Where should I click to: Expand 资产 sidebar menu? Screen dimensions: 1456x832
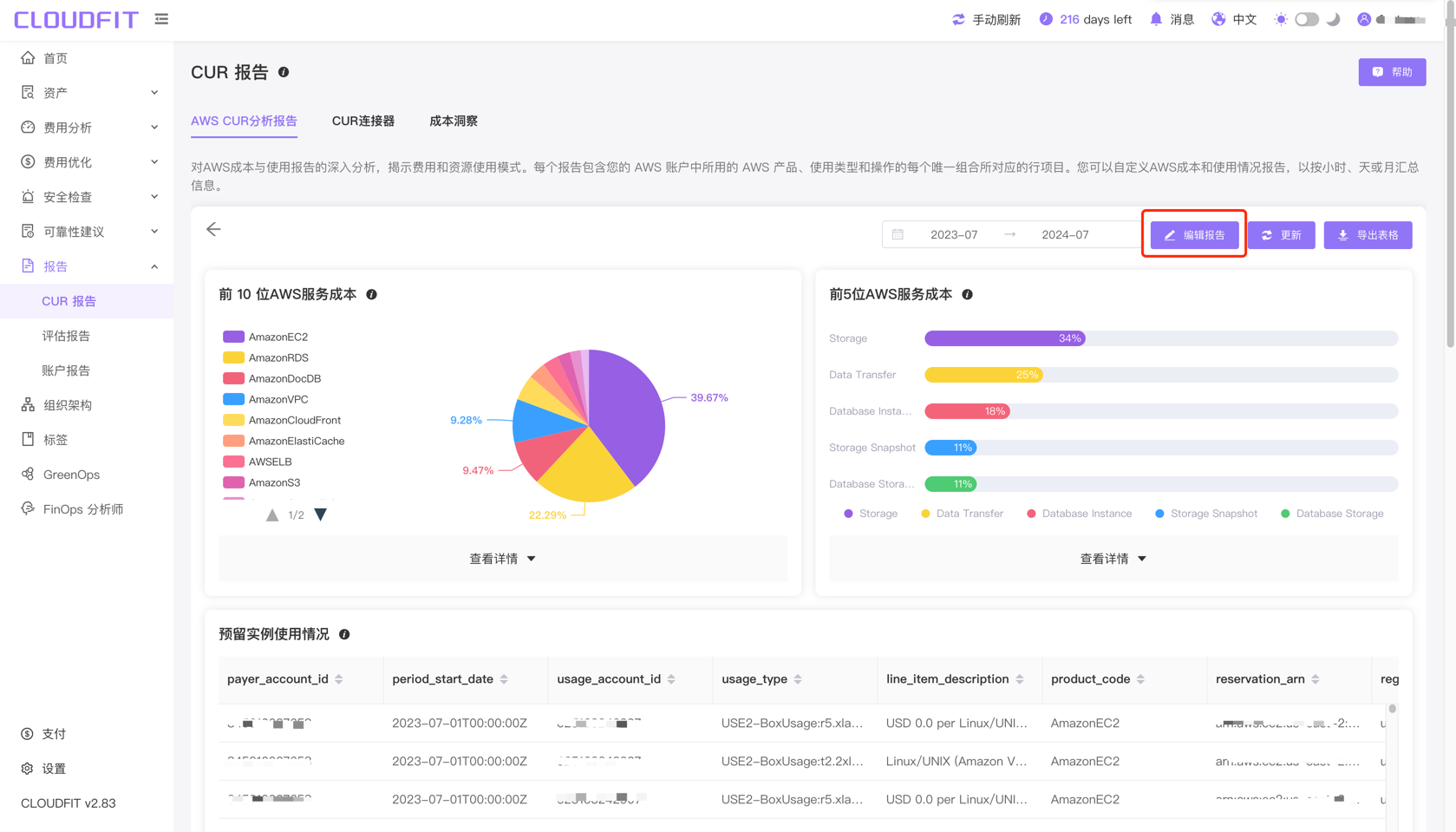pyautogui.click(x=87, y=93)
